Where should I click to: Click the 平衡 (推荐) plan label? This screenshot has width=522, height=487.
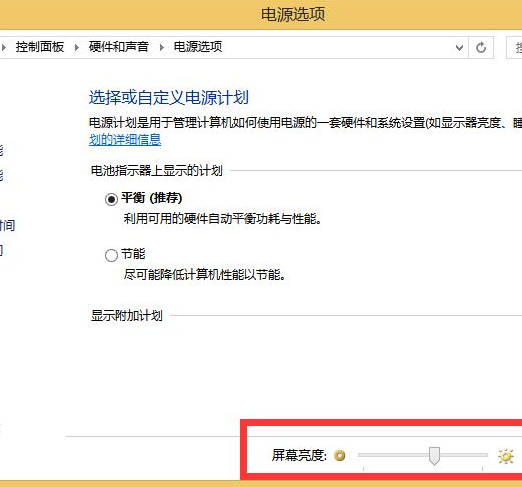click(152, 198)
